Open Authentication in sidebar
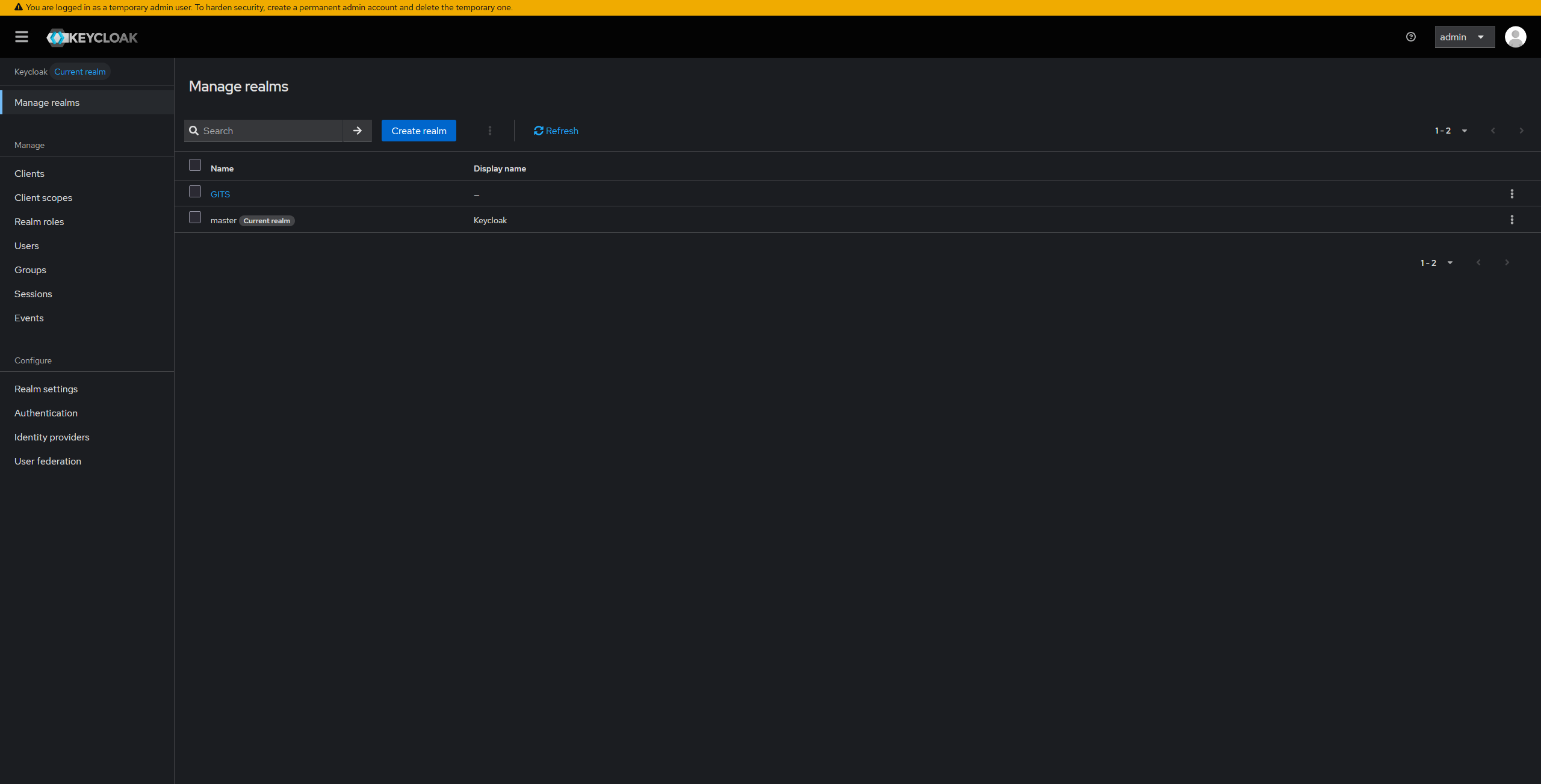 [x=87, y=413]
